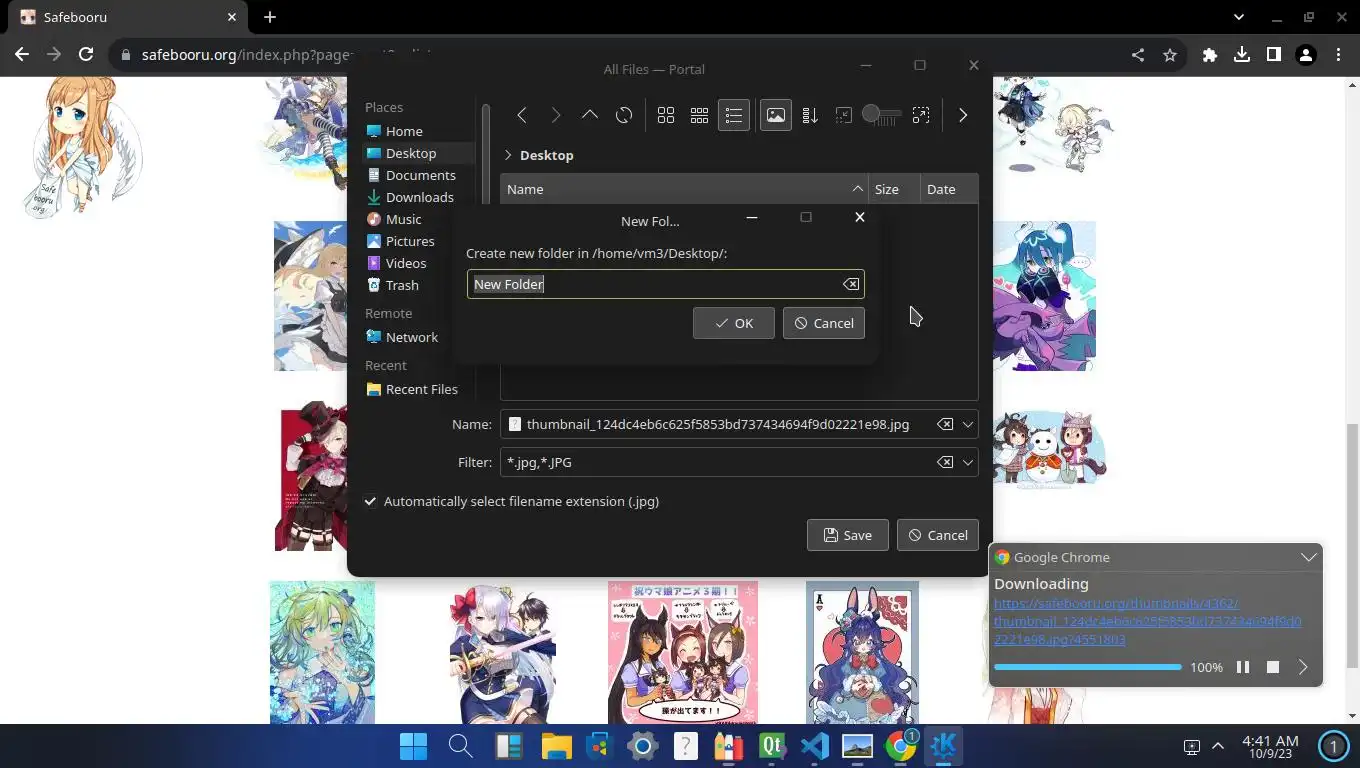Reload the Safebooru page in Chrome
Image resolution: width=1360 pixels, height=768 pixels.
click(x=86, y=55)
